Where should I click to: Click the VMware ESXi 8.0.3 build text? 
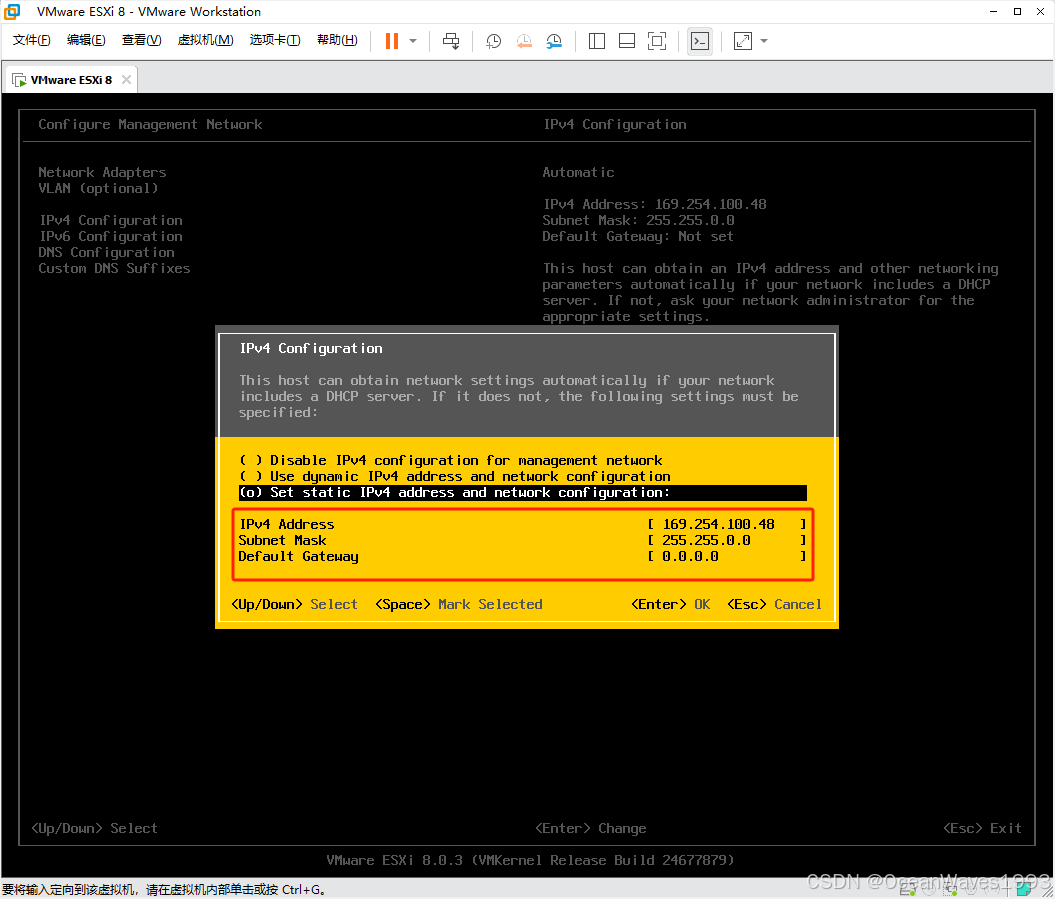click(530, 860)
